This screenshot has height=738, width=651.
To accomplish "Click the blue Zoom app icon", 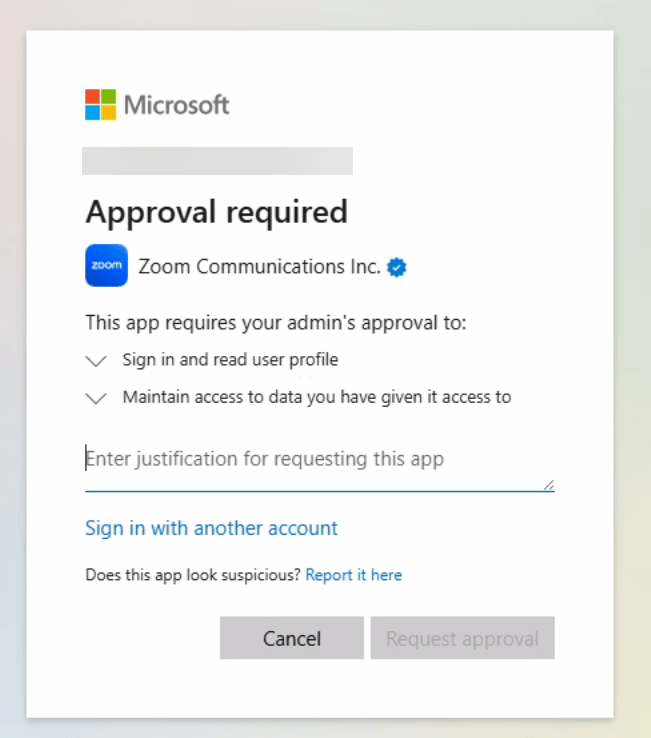I will click(106, 266).
